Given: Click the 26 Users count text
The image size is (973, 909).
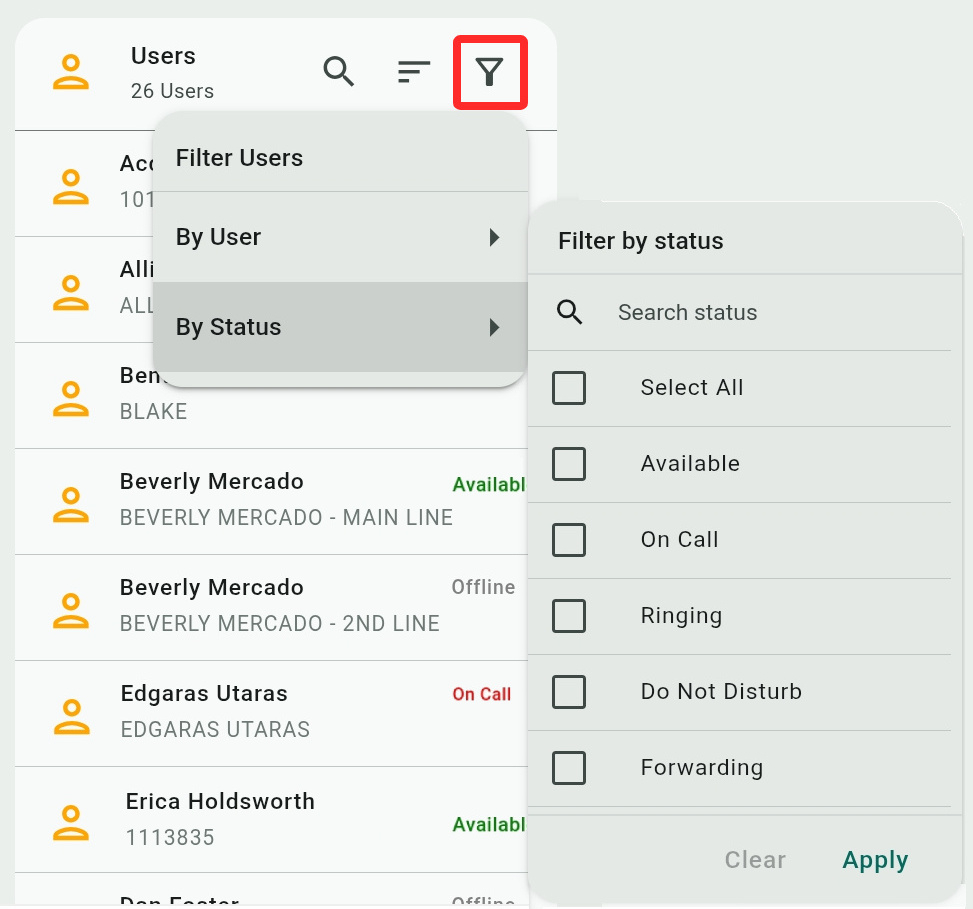Looking at the screenshot, I should pyautogui.click(x=172, y=91).
